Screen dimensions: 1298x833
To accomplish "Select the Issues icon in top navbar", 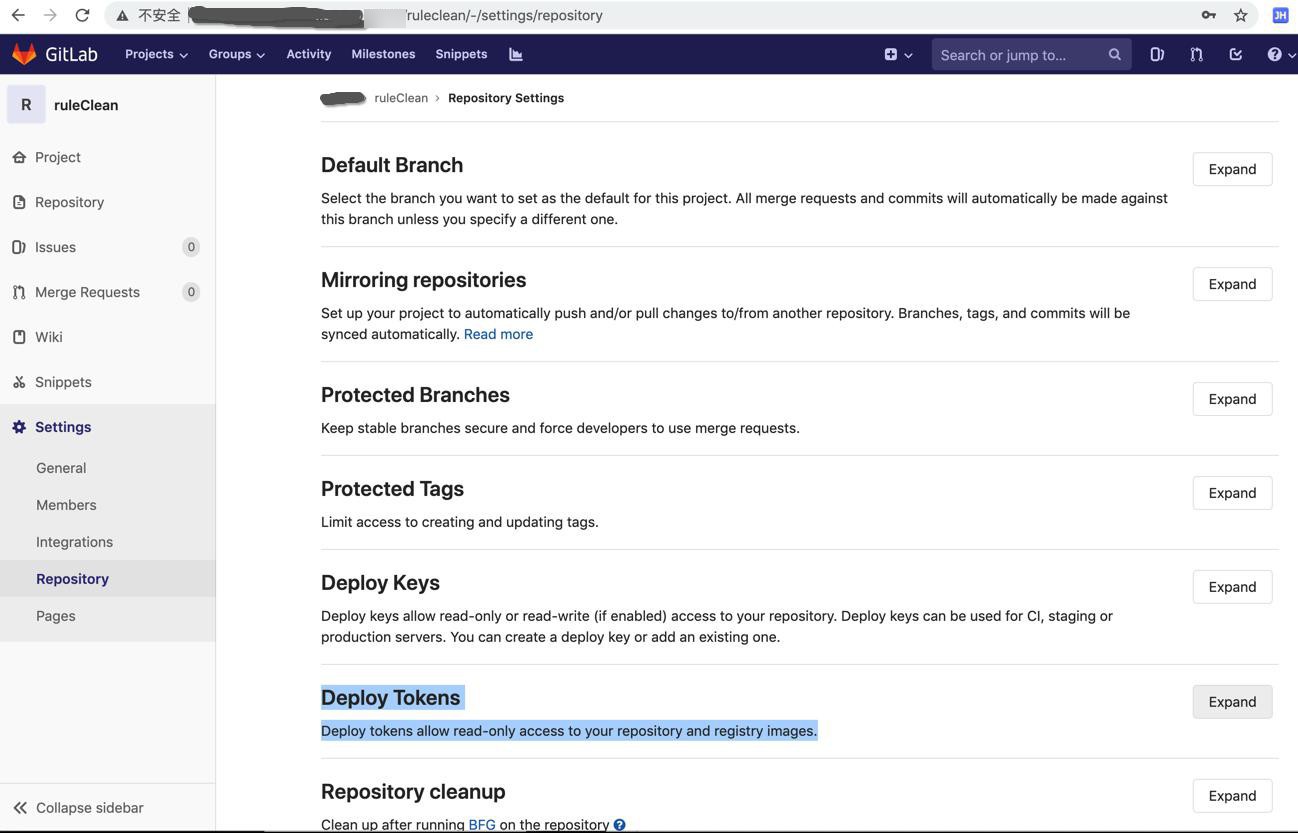I will (1156, 54).
